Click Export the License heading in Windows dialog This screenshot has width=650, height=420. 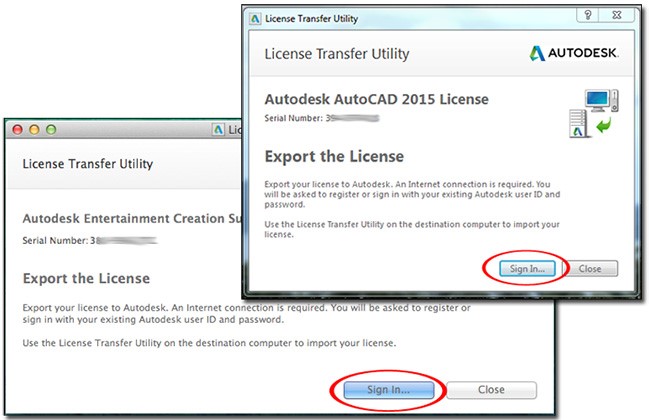tap(334, 157)
